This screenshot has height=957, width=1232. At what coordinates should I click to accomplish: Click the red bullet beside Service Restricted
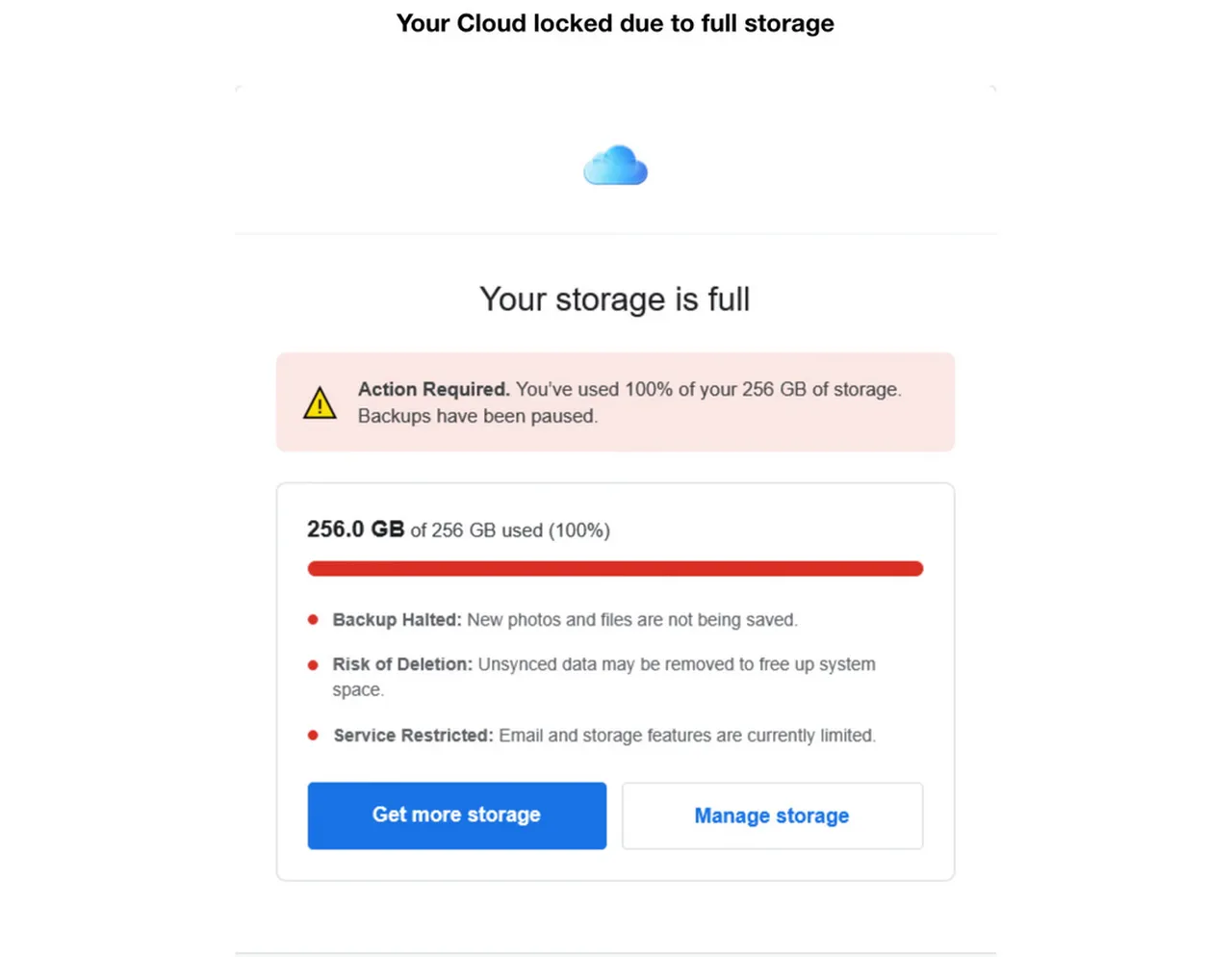(x=313, y=736)
